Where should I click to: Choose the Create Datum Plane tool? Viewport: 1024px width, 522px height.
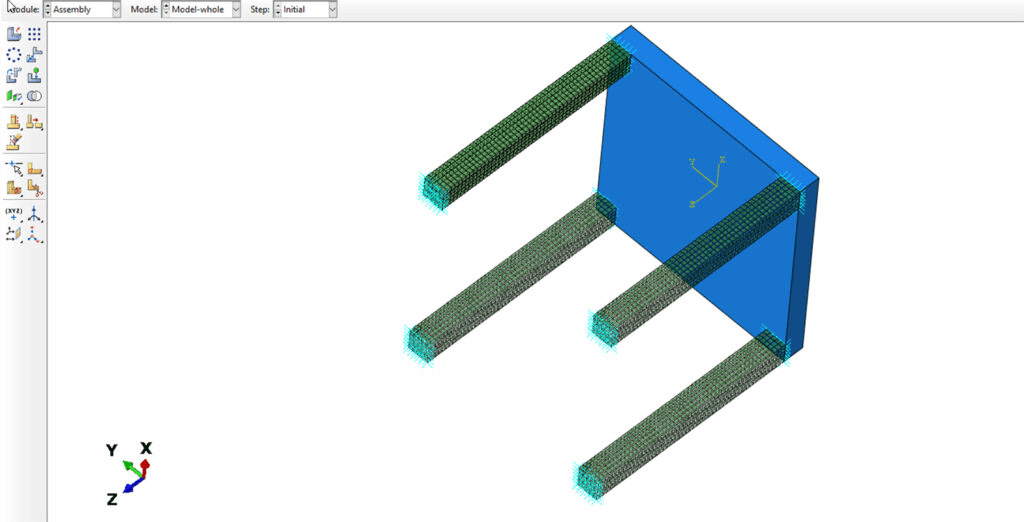14,234
